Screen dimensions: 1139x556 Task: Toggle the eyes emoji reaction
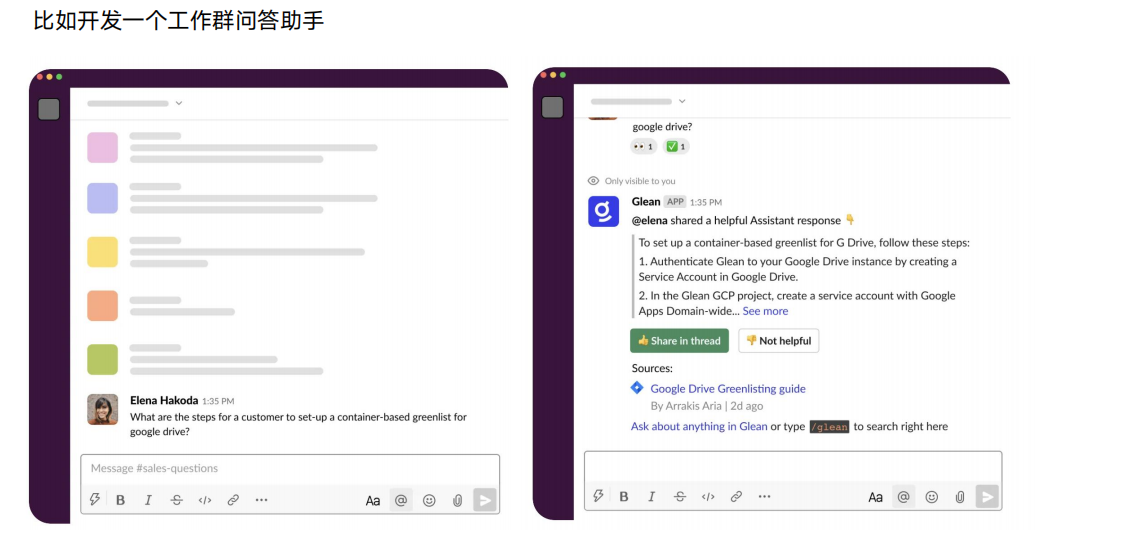(643, 147)
